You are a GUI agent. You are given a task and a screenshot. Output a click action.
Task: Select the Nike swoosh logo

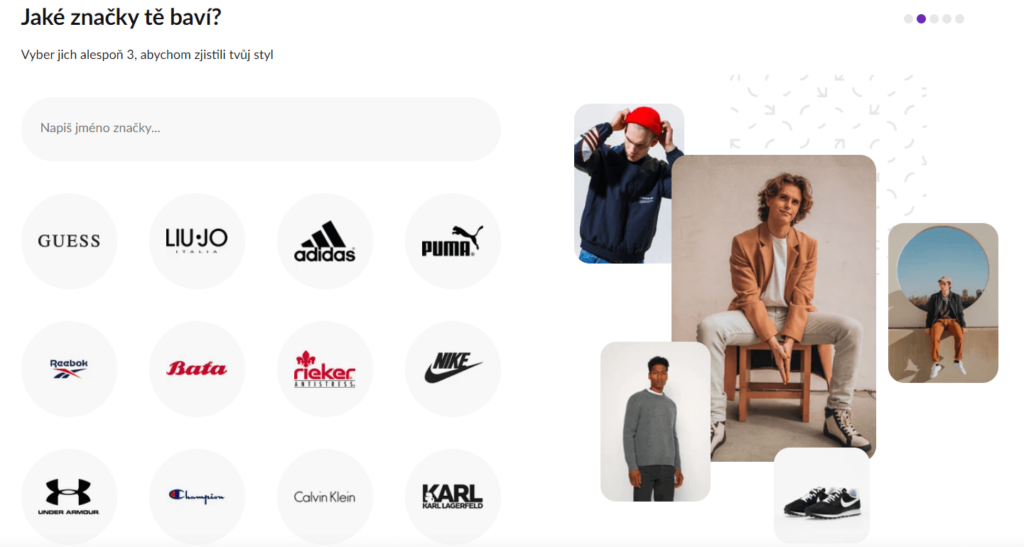(453, 369)
